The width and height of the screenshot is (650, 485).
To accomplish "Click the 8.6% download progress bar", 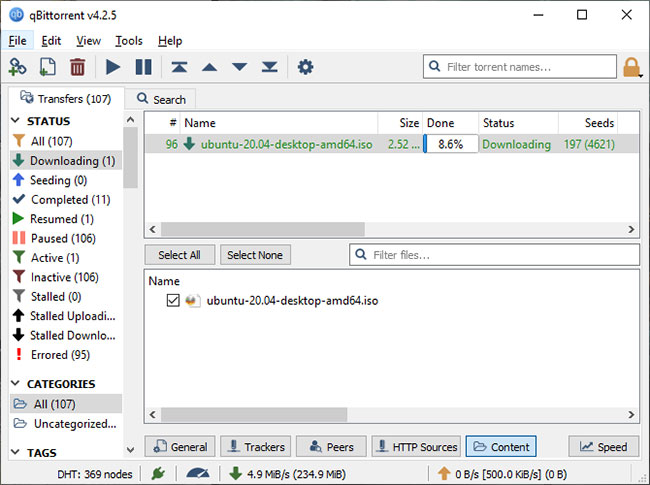I will pos(451,144).
